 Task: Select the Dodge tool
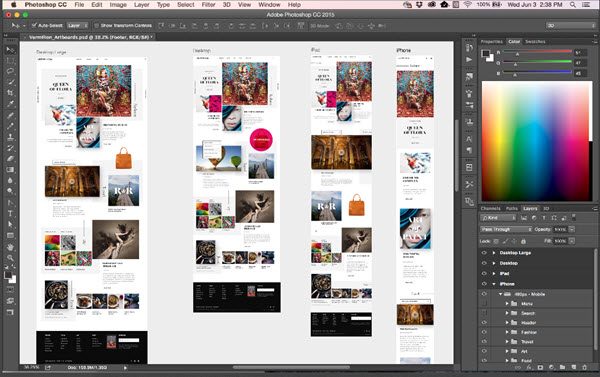(x=10, y=191)
